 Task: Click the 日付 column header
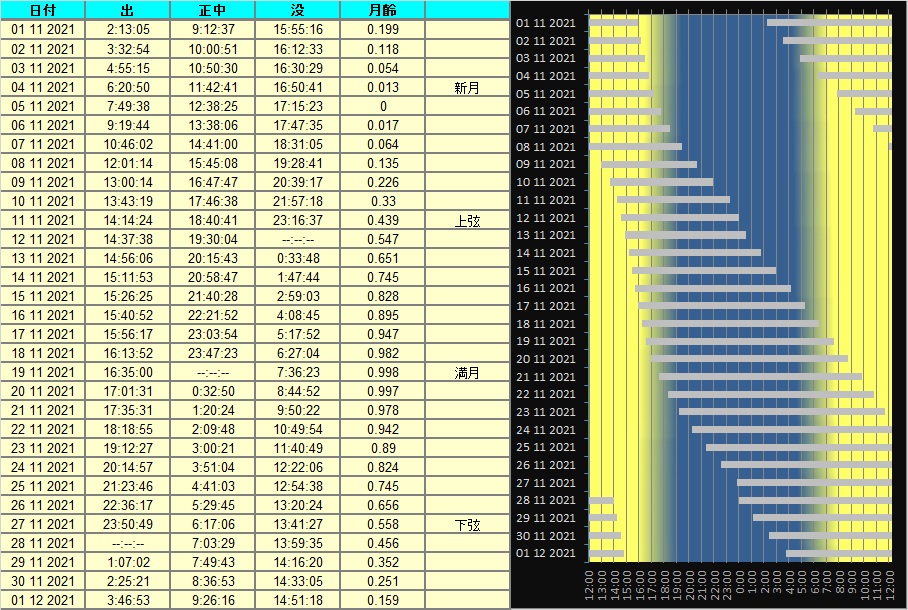(43, 10)
